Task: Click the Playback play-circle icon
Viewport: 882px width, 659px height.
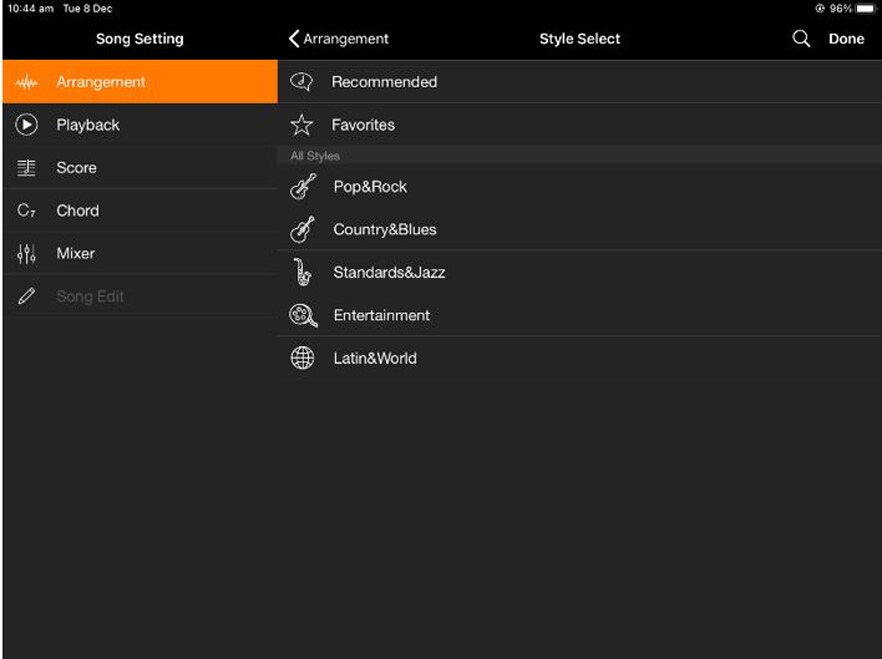Action: coord(27,125)
